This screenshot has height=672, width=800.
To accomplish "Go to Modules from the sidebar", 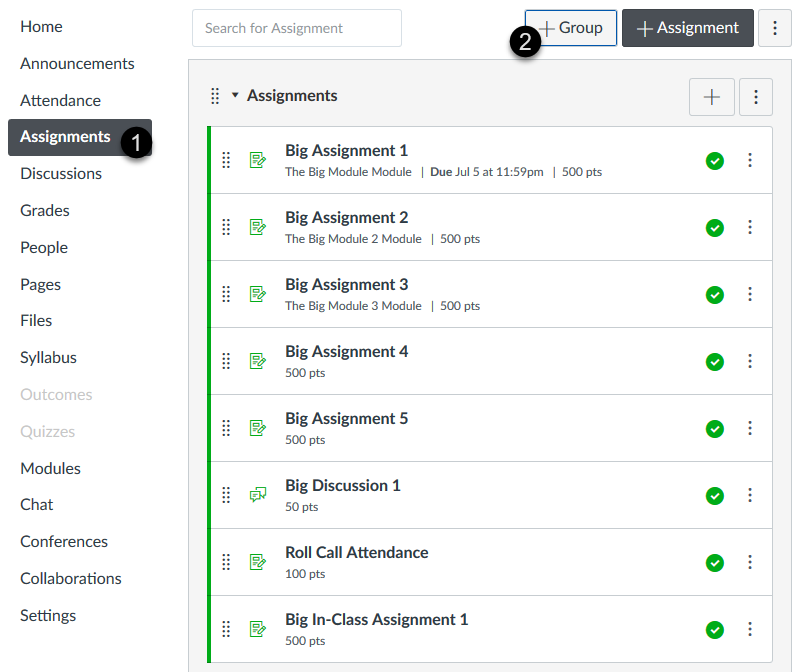I will [x=50, y=468].
